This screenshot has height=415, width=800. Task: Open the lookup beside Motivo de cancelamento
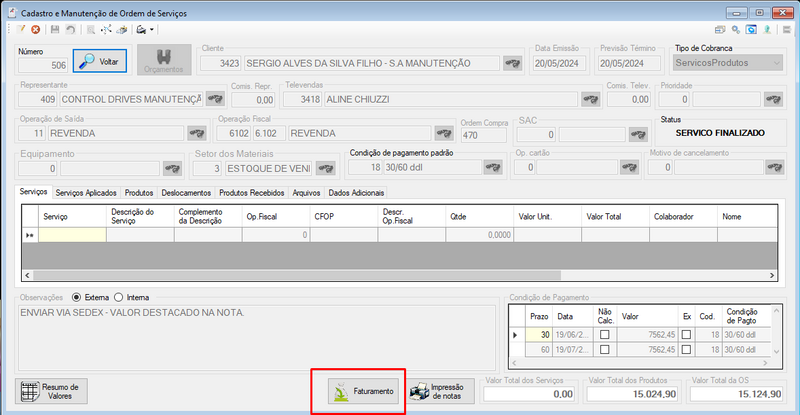(x=774, y=167)
